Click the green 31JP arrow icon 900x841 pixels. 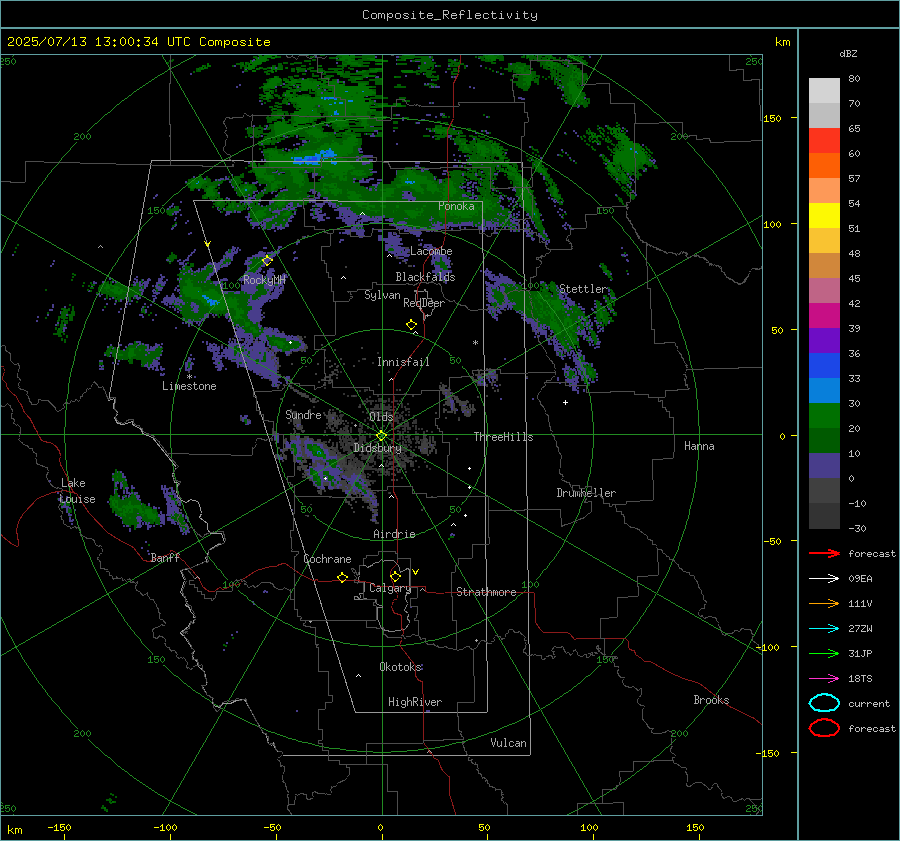pyautogui.click(x=824, y=653)
